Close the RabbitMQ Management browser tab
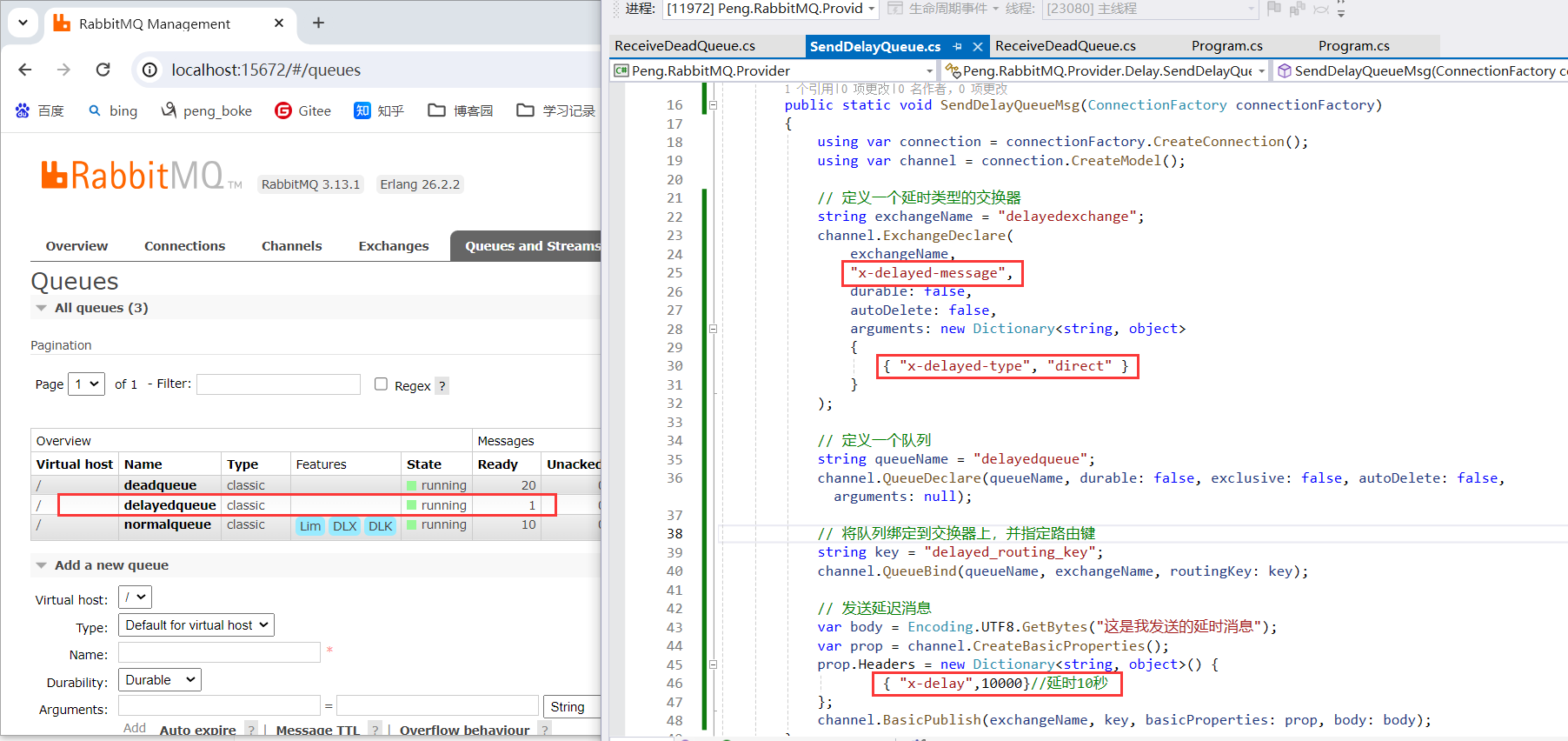The image size is (1568, 741). pyautogui.click(x=279, y=23)
